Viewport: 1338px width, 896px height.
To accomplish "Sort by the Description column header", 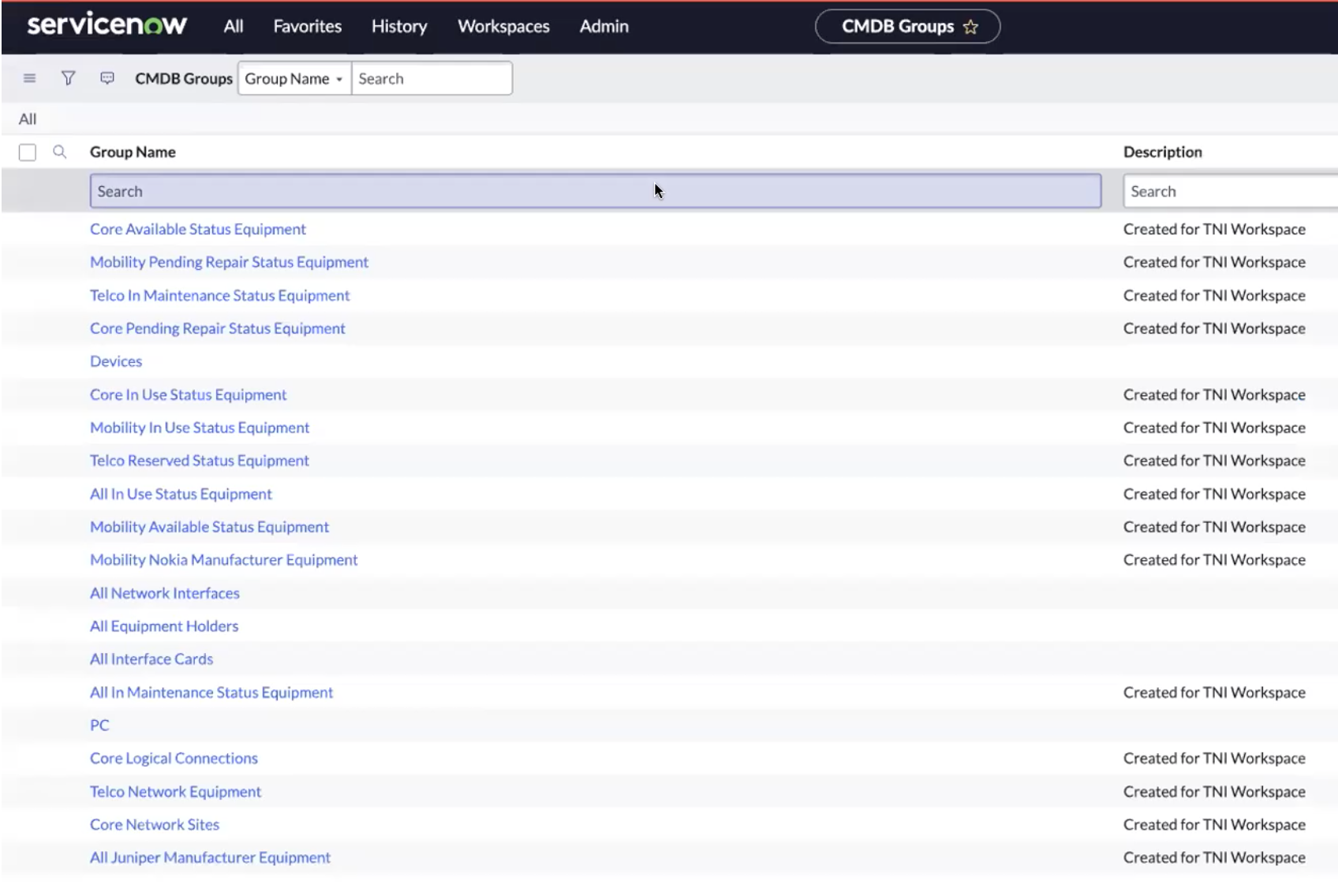I will coord(1163,152).
